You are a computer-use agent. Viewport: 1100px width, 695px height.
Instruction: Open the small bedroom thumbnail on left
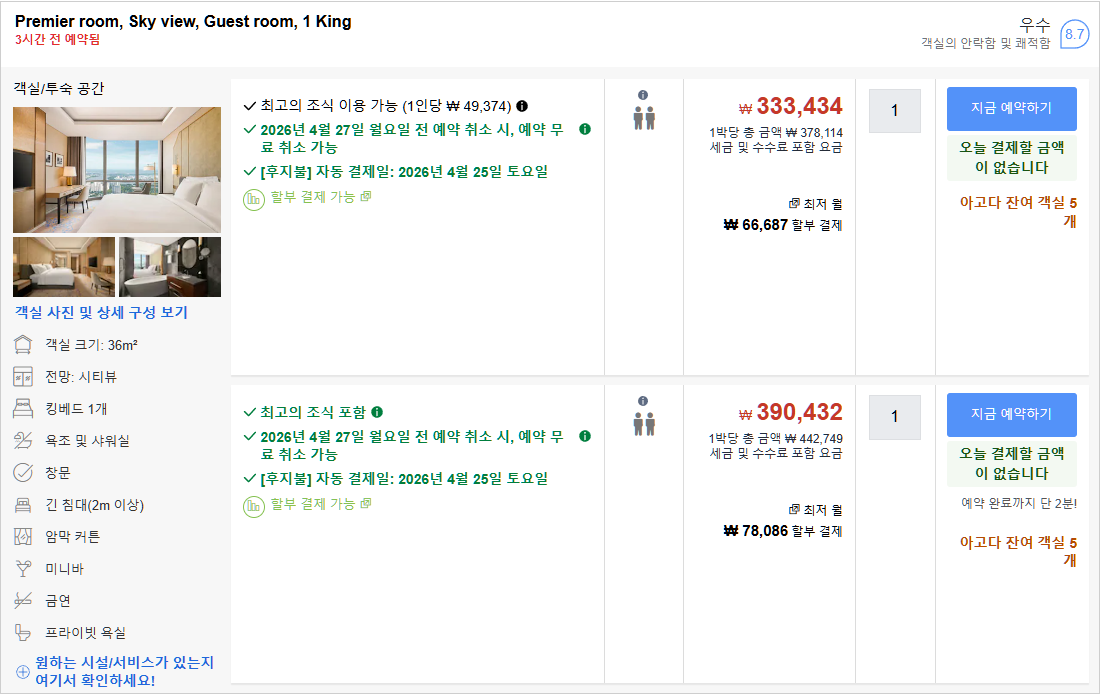coord(64,267)
